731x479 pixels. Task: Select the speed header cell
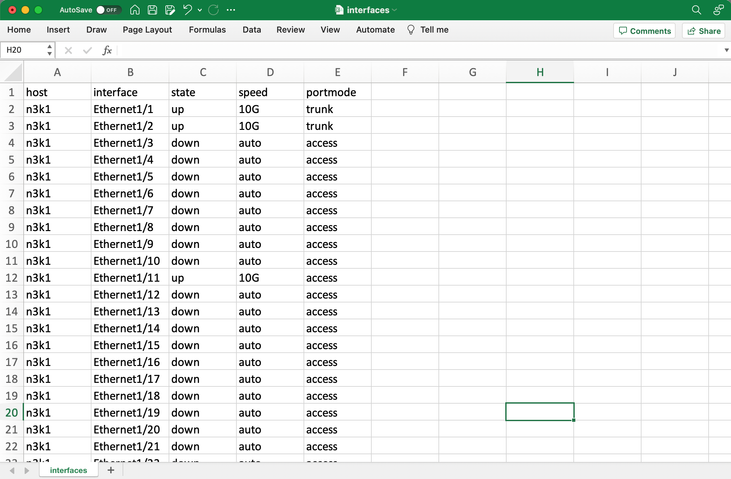[x=270, y=92]
